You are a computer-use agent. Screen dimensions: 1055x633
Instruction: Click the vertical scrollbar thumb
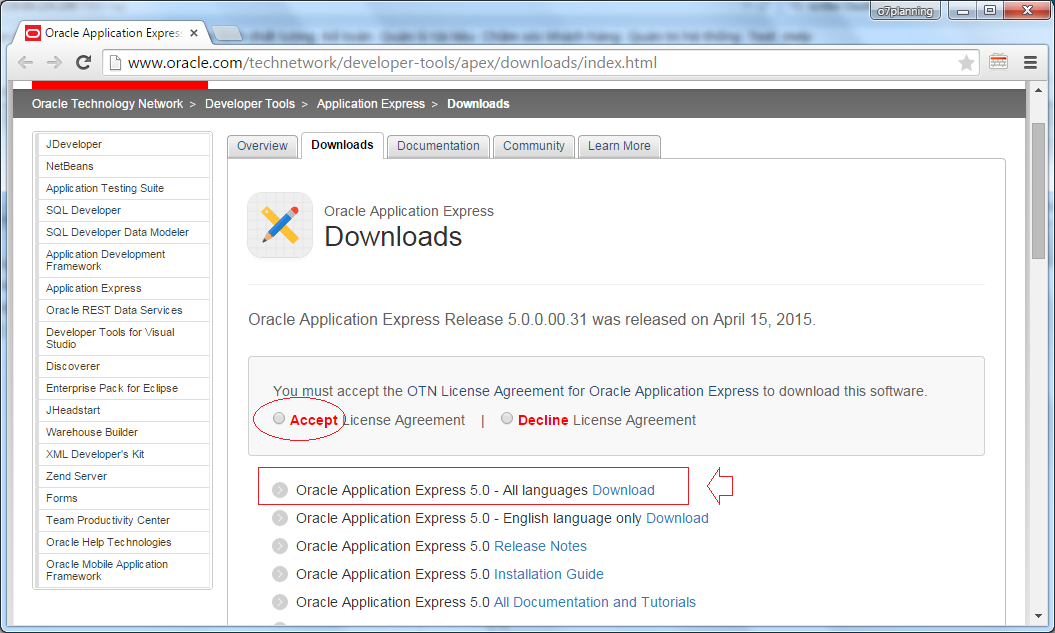tap(1038, 190)
